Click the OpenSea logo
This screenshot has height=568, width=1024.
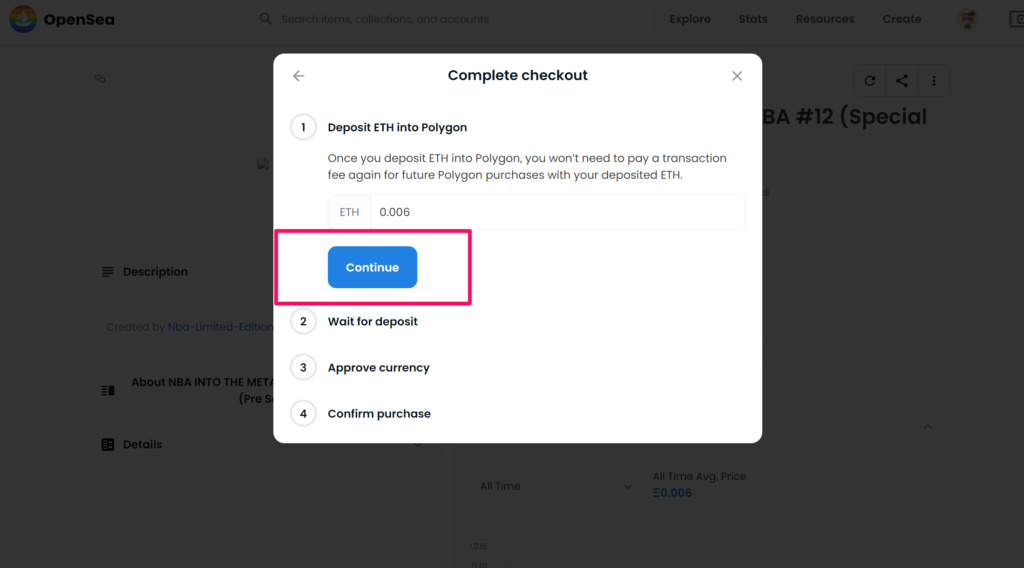tap(24, 19)
